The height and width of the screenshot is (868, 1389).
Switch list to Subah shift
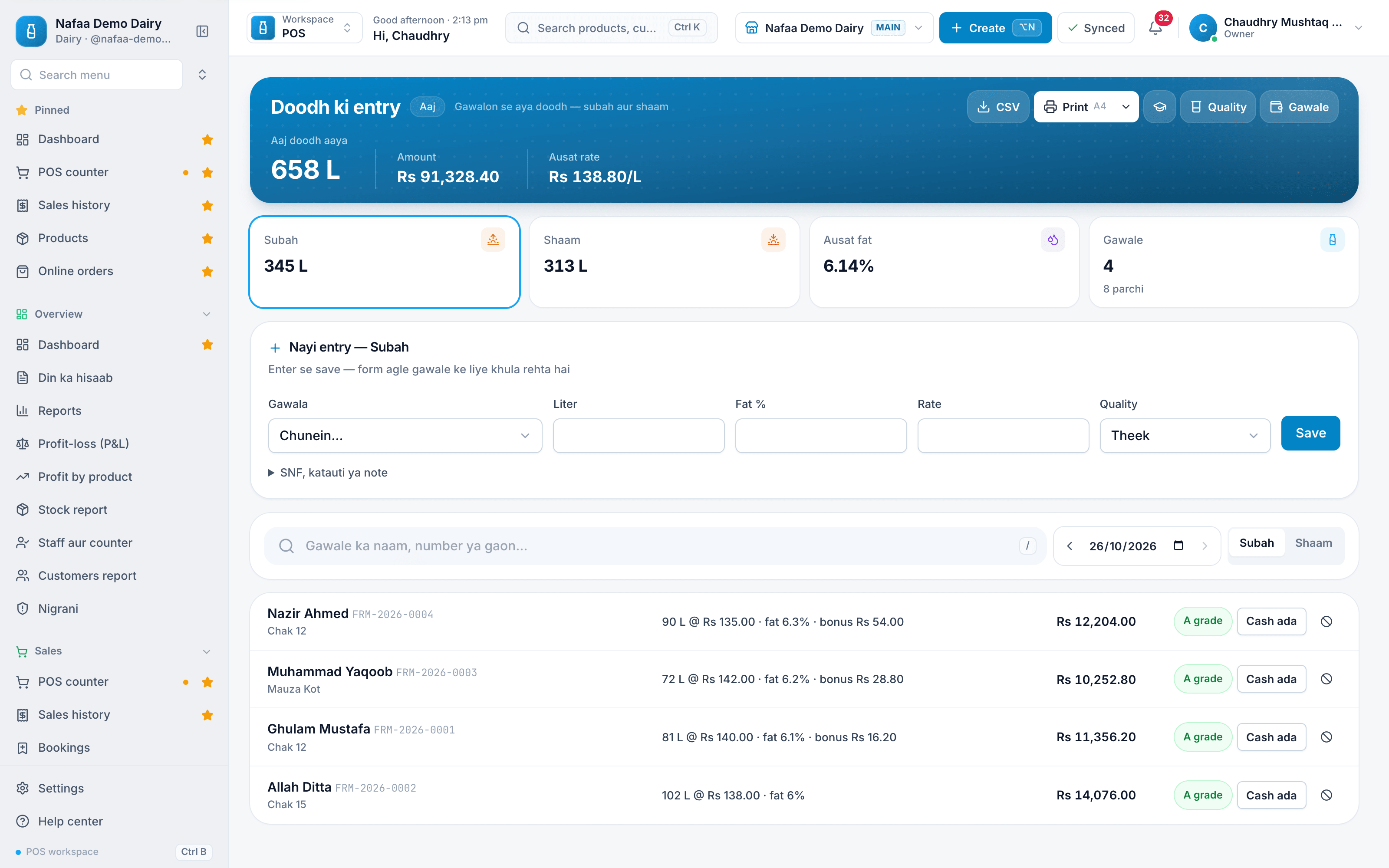[x=1257, y=543]
